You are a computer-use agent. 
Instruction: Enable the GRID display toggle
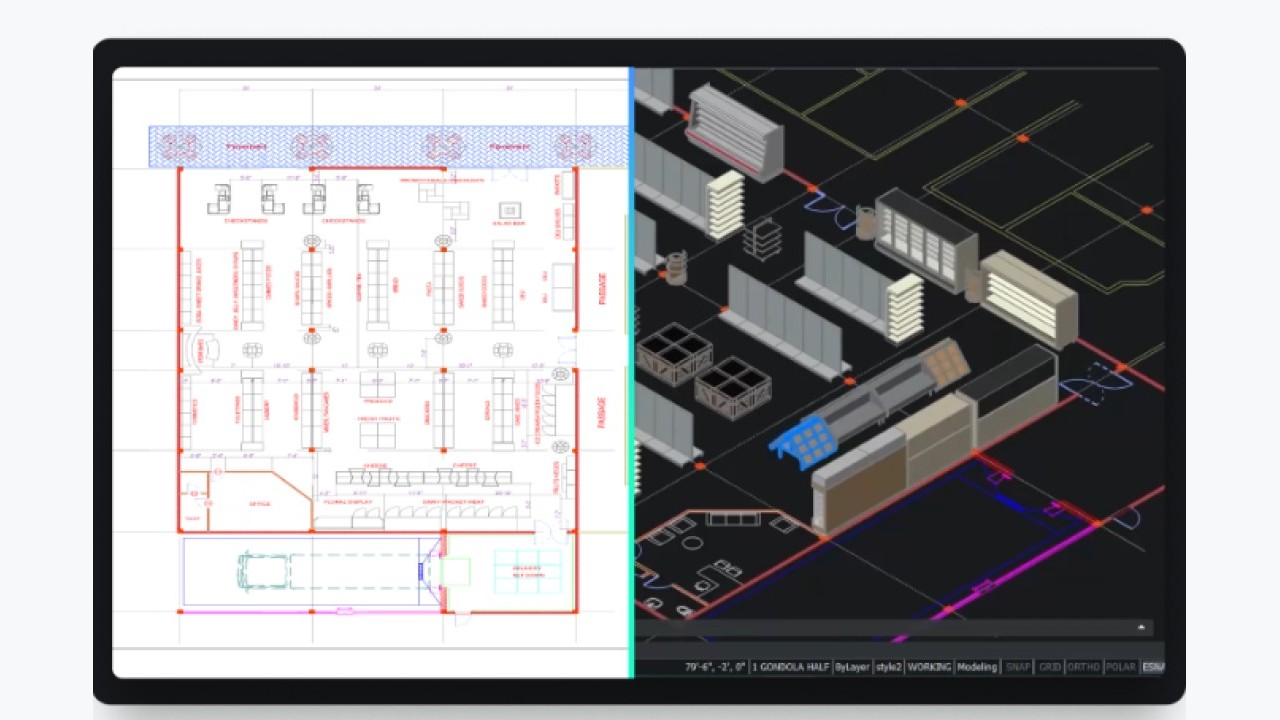point(1052,666)
